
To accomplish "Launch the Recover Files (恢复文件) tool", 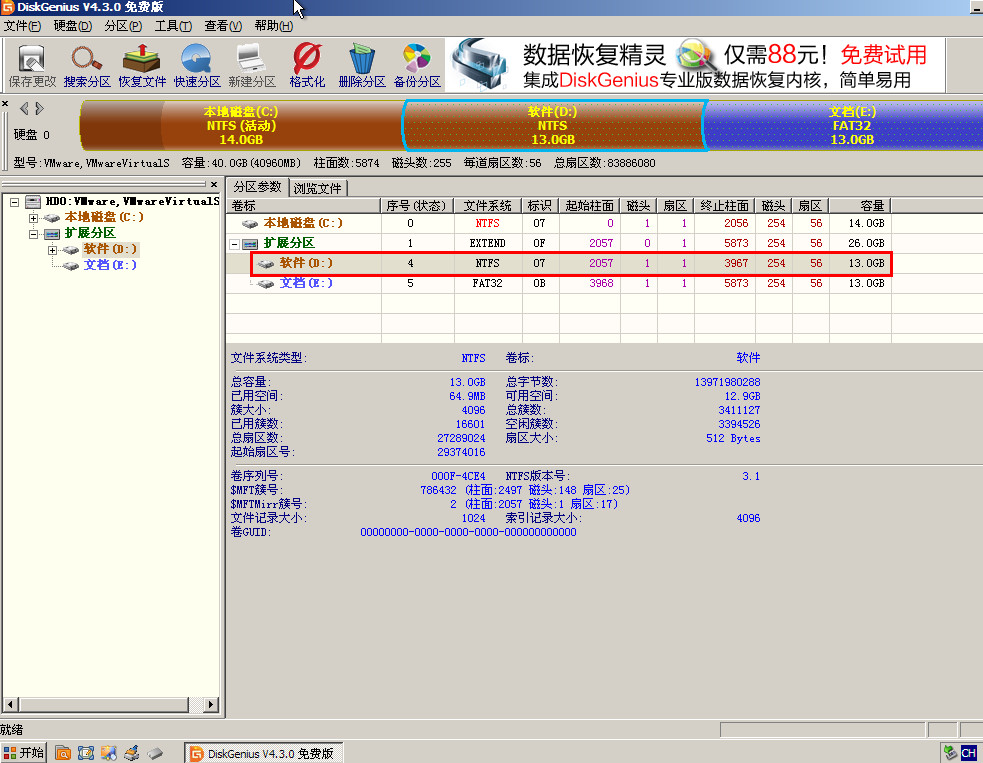I will (142, 65).
